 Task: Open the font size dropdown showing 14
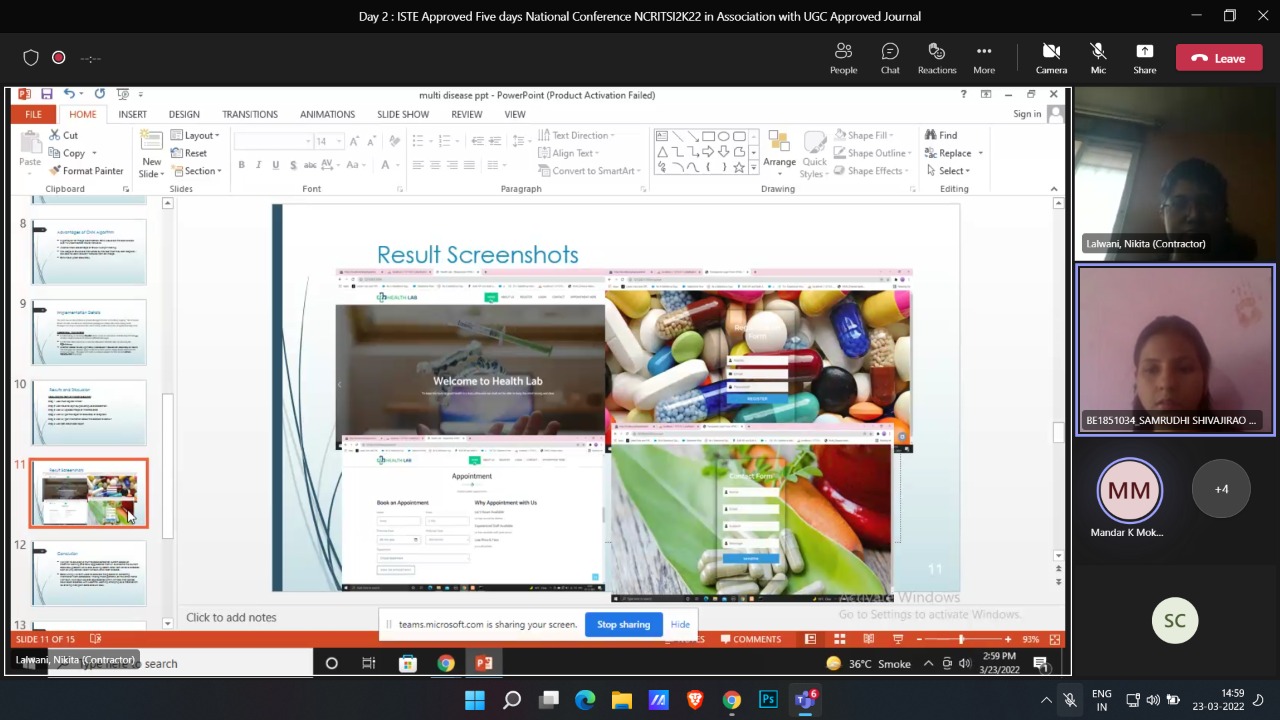pyautogui.click(x=340, y=141)
